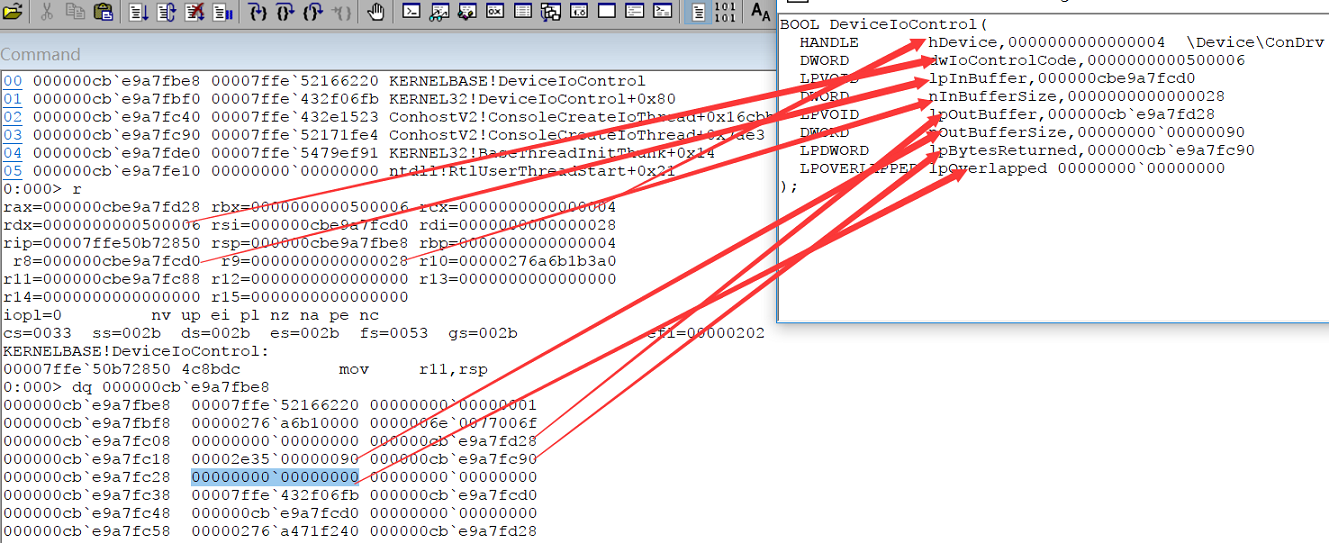Click nOutBufferSize line in notes window
The height and width of the screenshot is (543, 1329).
(1022, 132)
